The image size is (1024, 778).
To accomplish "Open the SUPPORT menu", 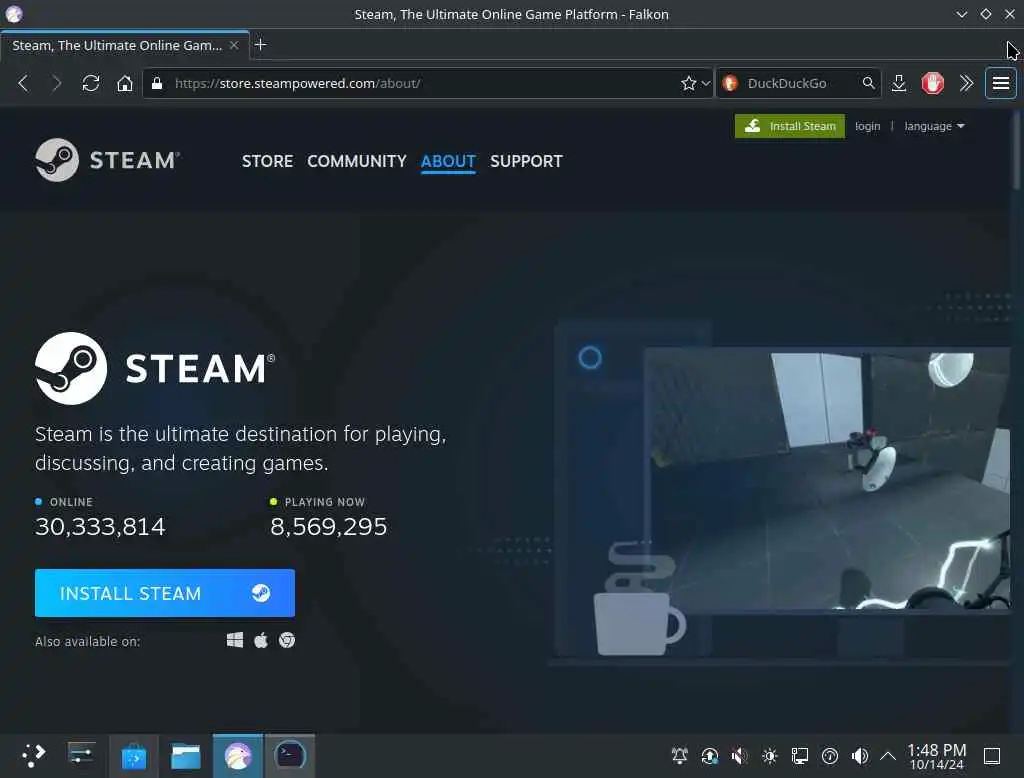I will [526, 161].
